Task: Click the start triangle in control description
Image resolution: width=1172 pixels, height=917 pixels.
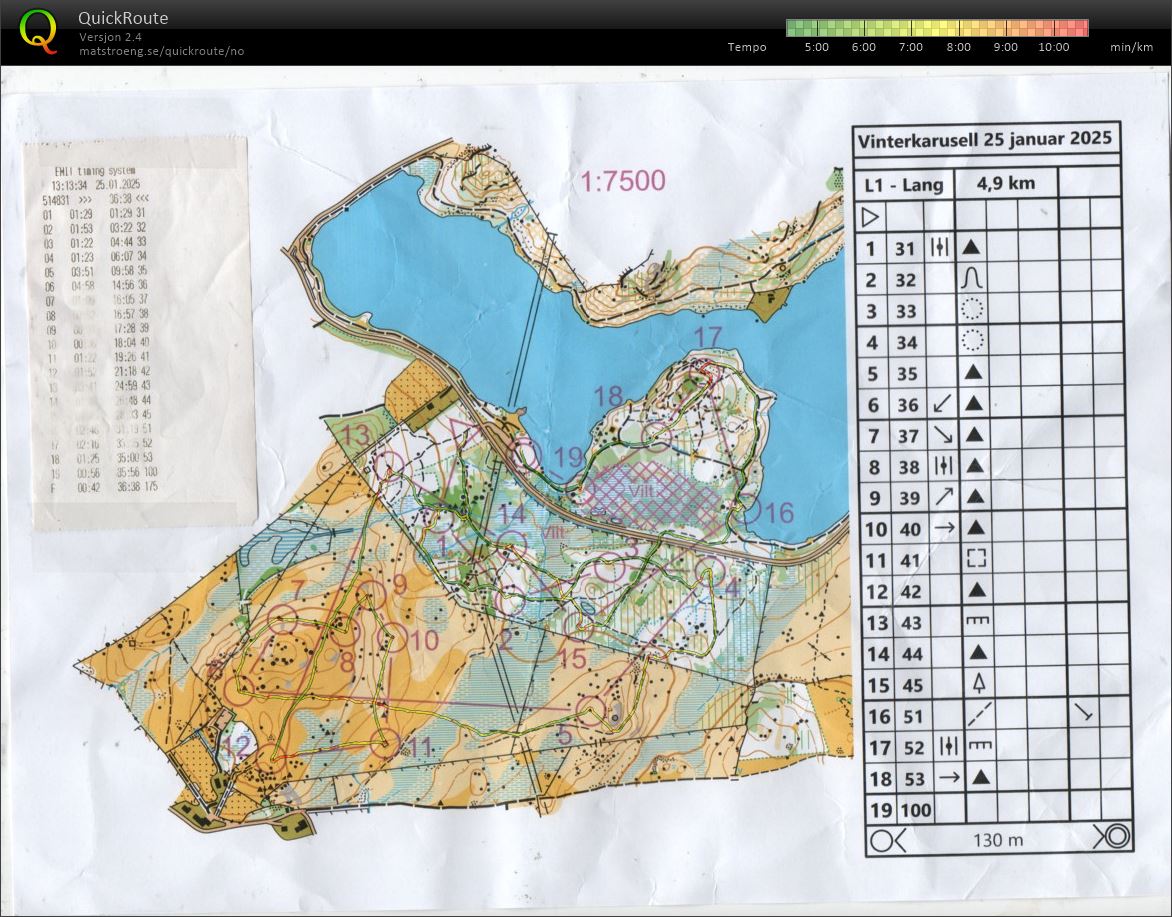Action: point(870,216)
